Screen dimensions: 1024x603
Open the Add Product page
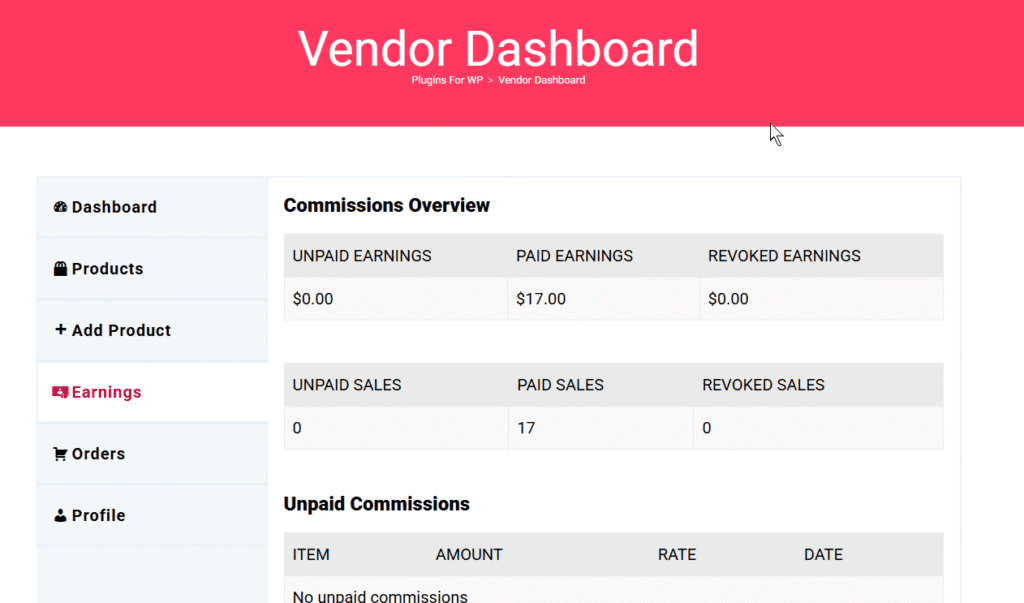coord(121,330)
